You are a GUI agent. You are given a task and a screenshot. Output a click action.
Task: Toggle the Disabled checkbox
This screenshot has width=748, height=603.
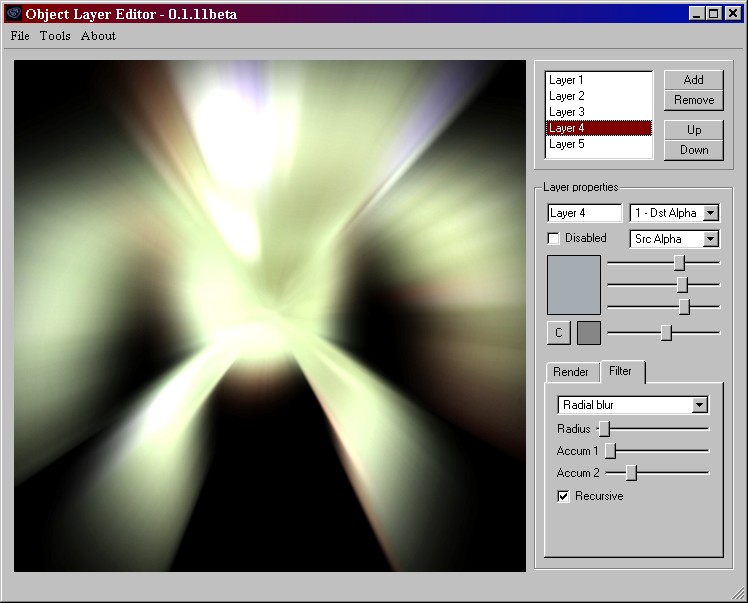554,239
